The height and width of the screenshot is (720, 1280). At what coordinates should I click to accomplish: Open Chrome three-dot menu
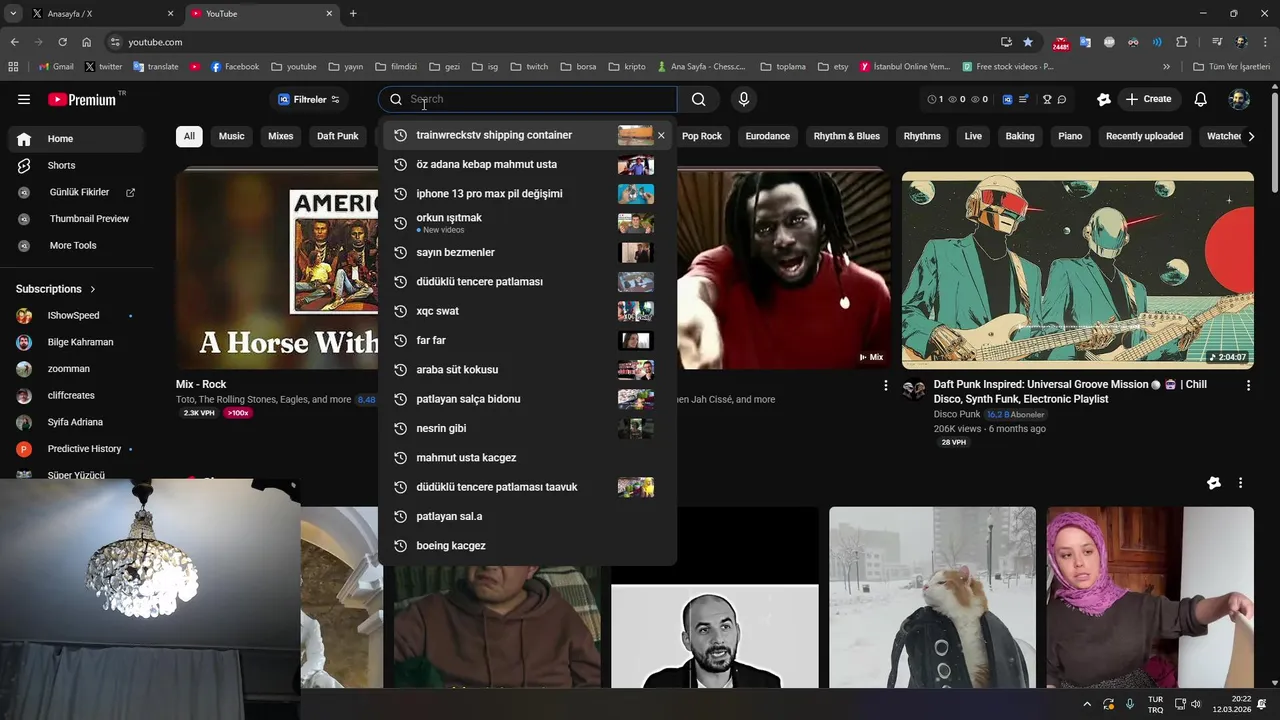1265,42
